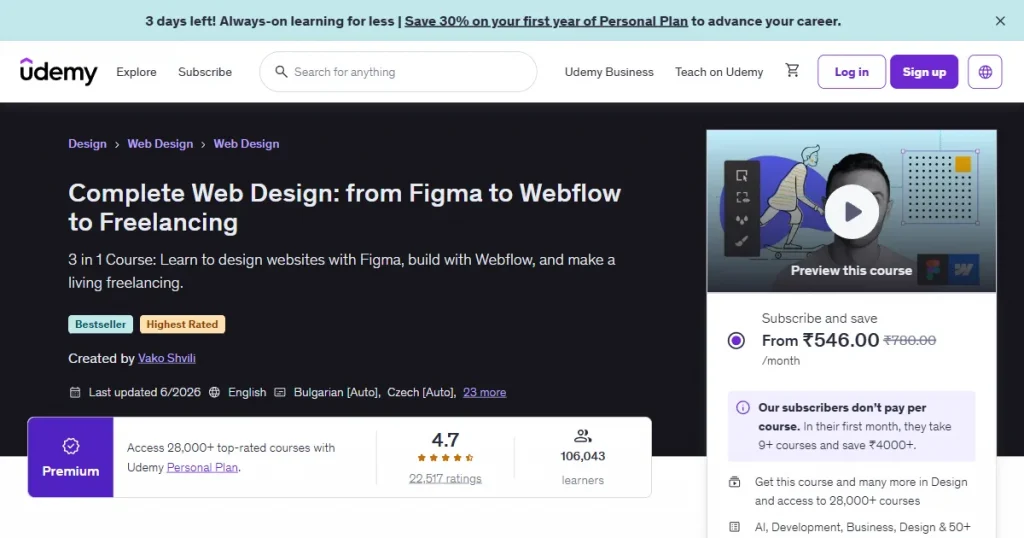Open the Explore menu

pos(136,72)
